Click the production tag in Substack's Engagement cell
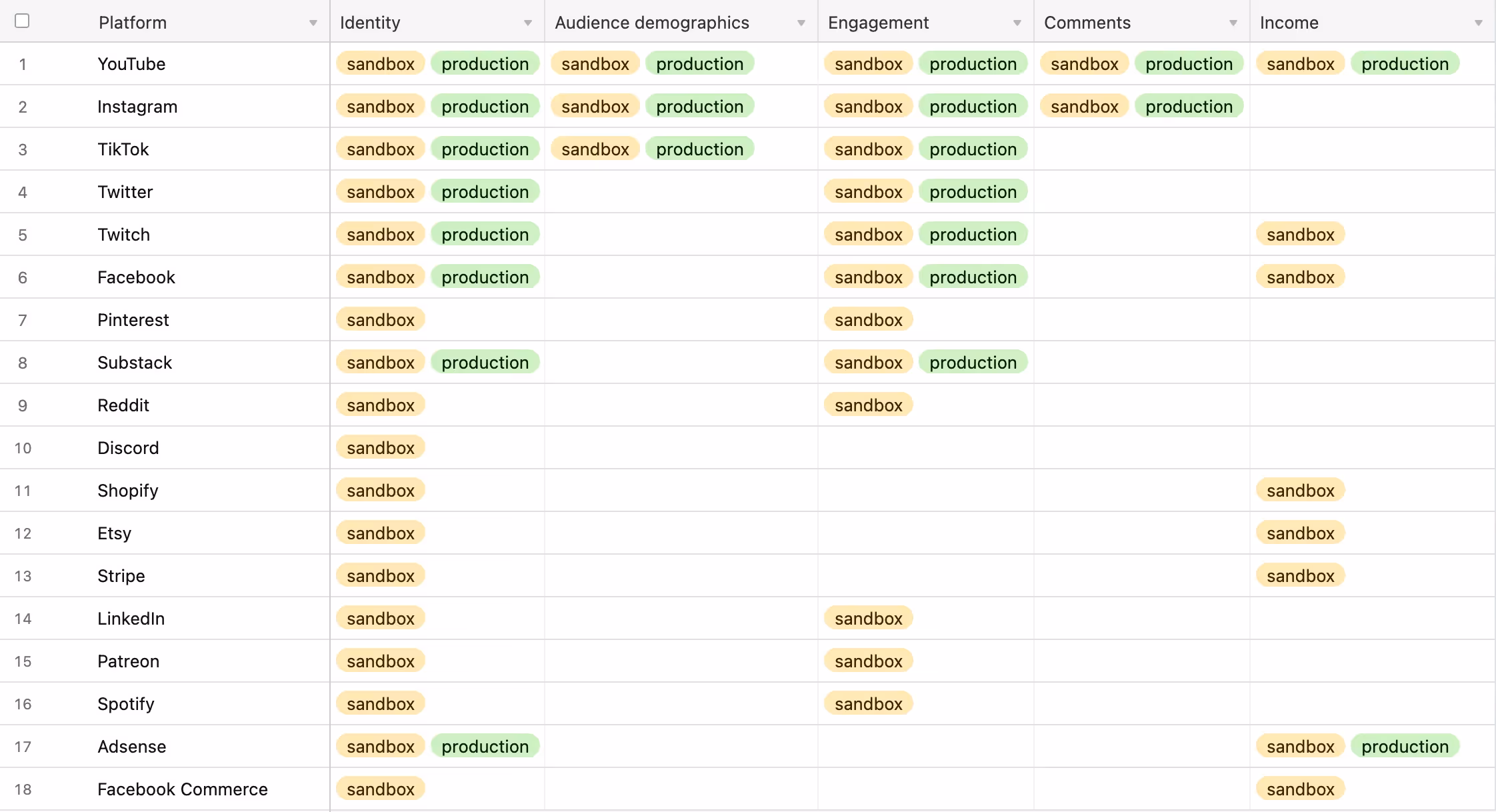1496x812 pixels. pyautogui.click(x=973, y=362)
